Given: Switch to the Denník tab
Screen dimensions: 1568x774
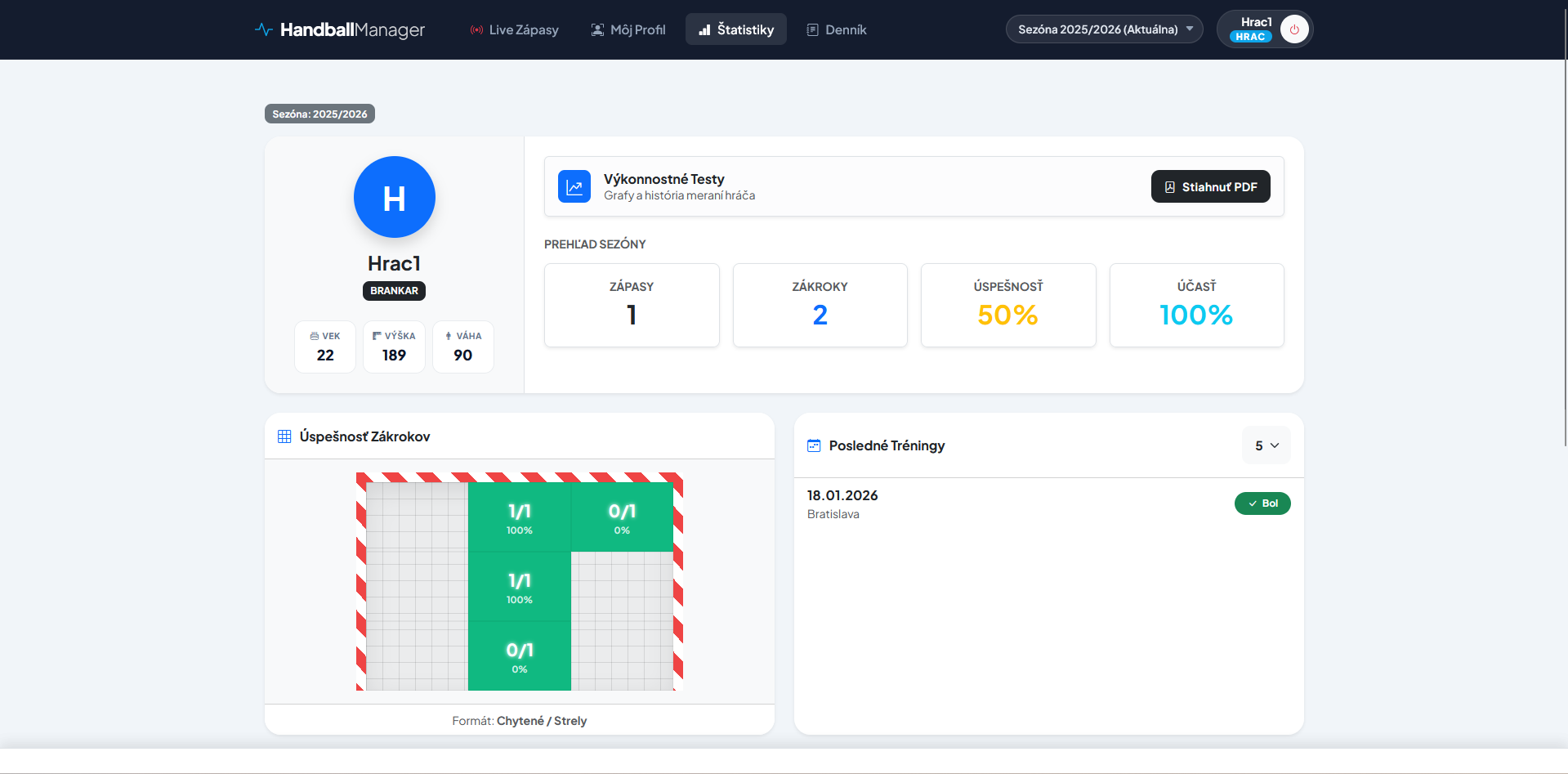Looking at the screenshot, I should 837,29.
